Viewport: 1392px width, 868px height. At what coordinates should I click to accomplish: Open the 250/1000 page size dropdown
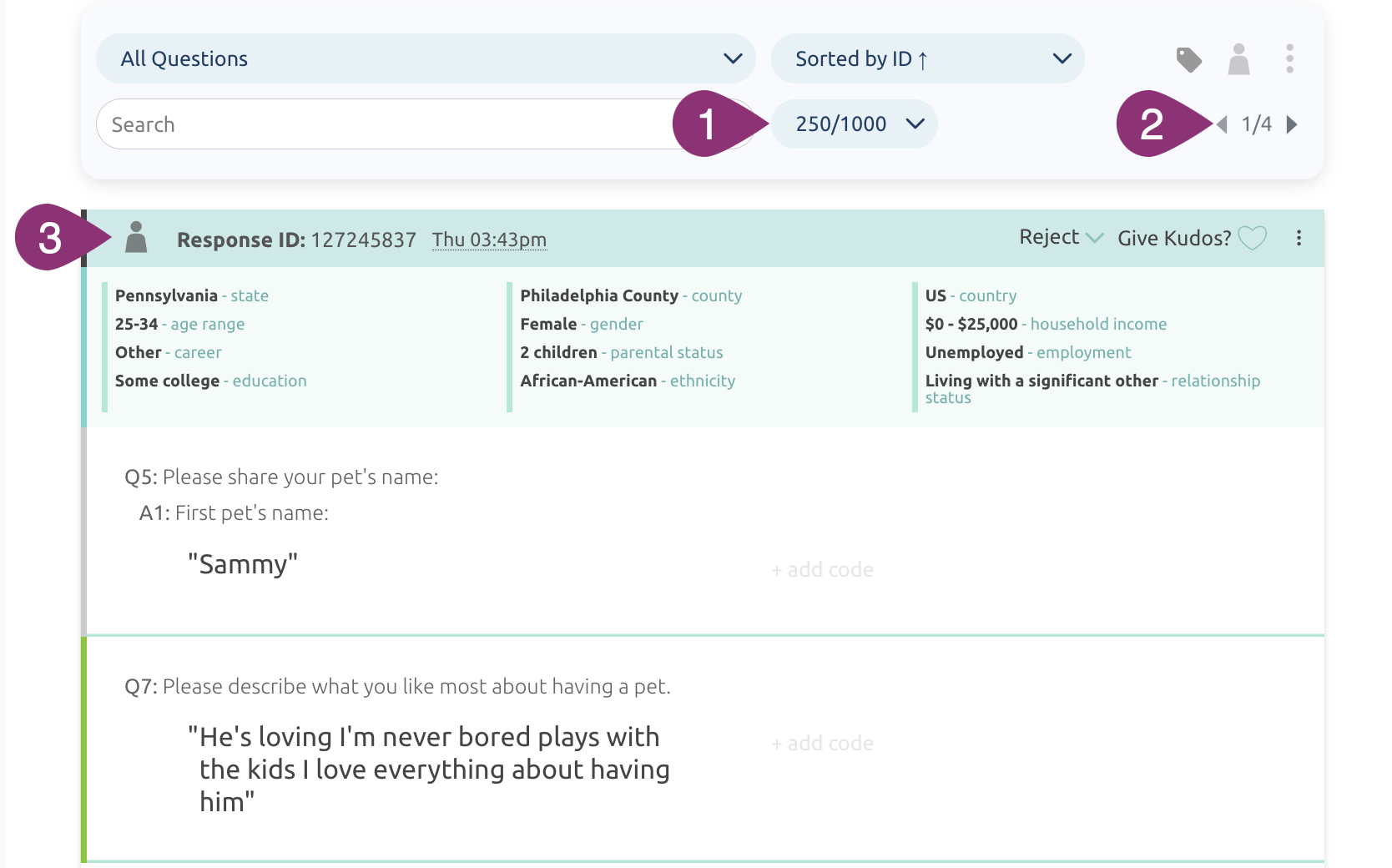click(855, 124)
